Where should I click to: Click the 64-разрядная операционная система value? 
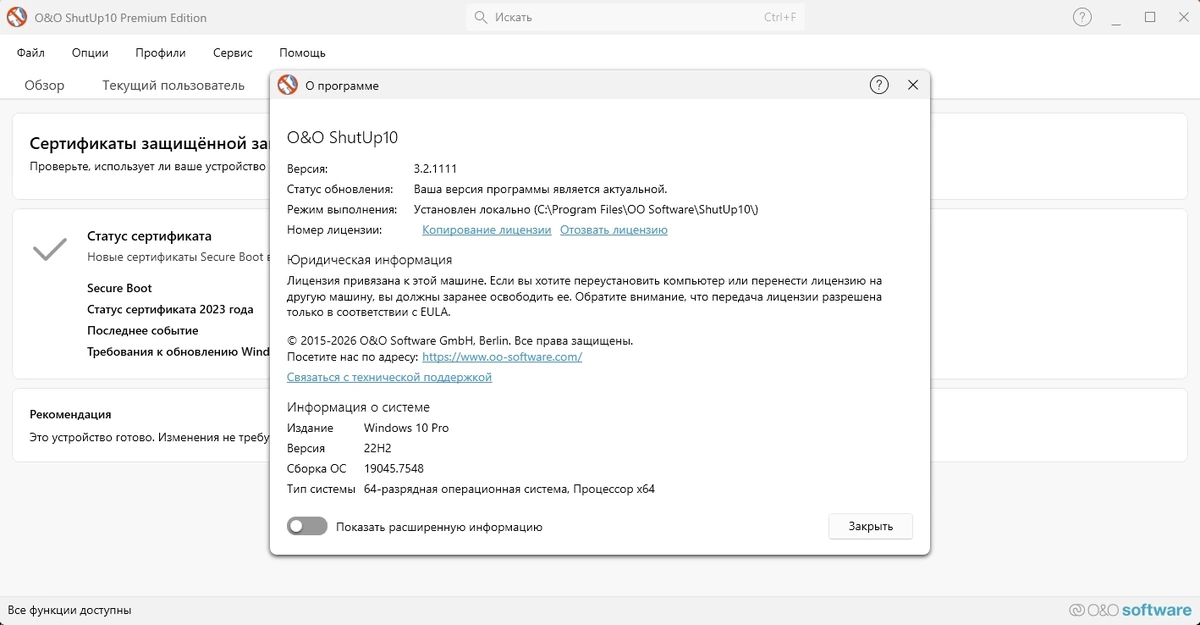509,490
